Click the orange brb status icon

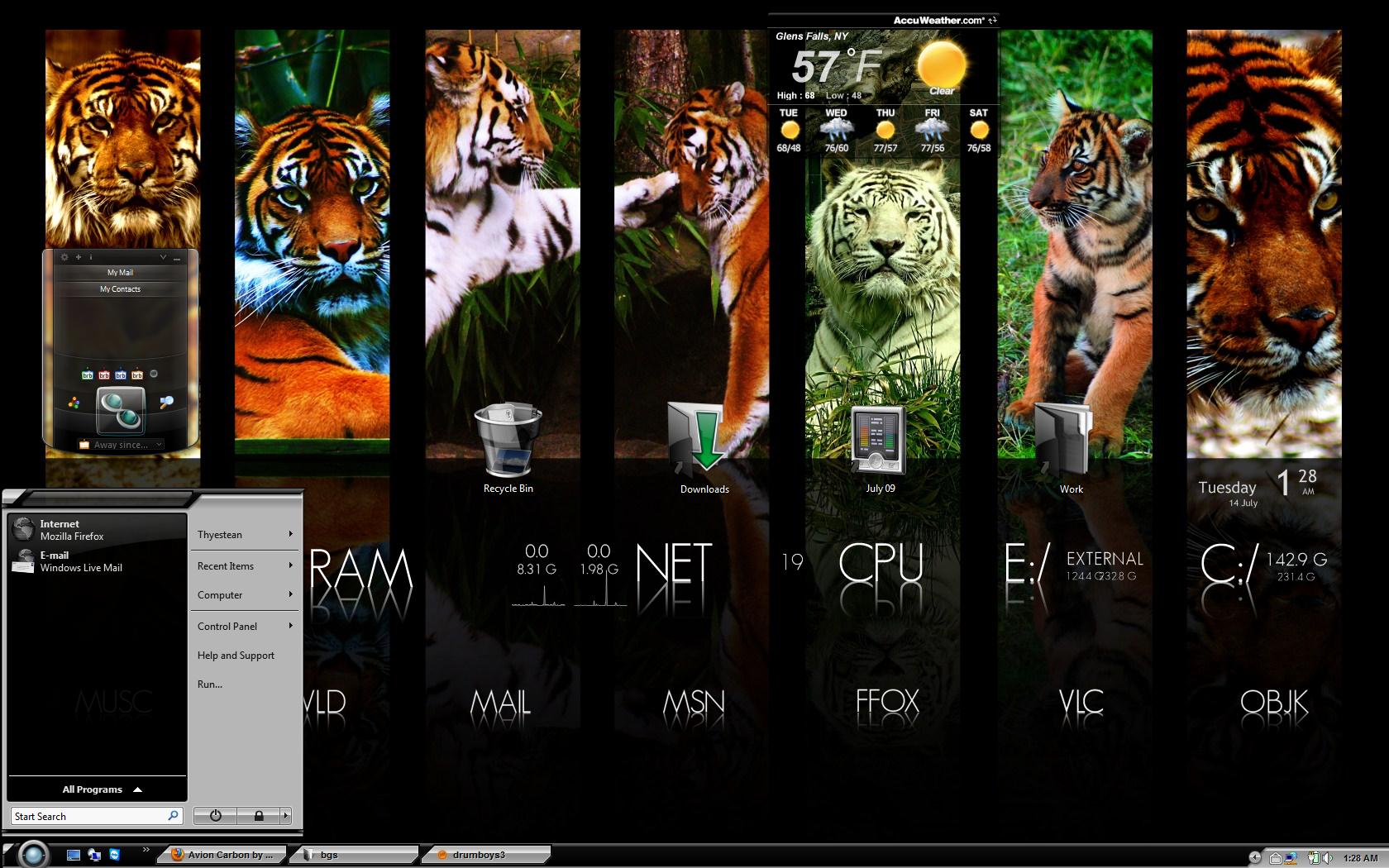click(x=137, y=374)
